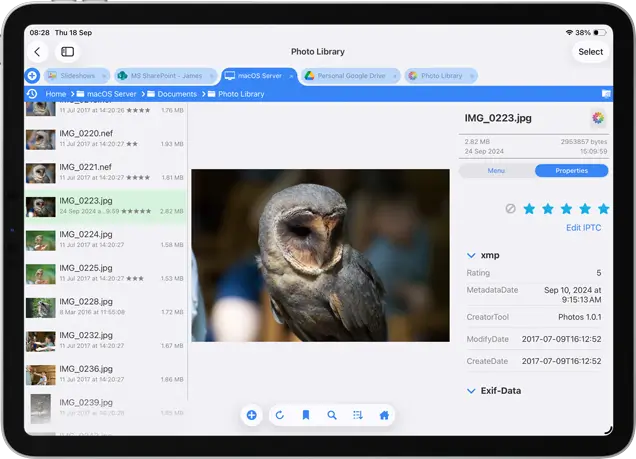
Task: Expand the Exif-Data section
Action: tap(472, 390)
